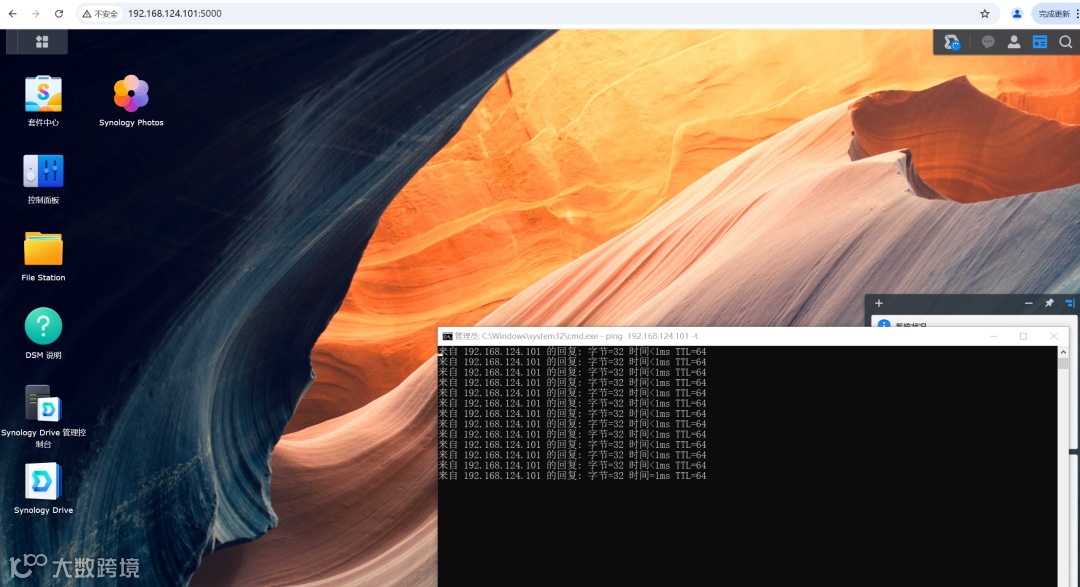Click the cmd.exe window title bar icon
The width and height of the screenshot is (1080, 587).
[447, 336]
